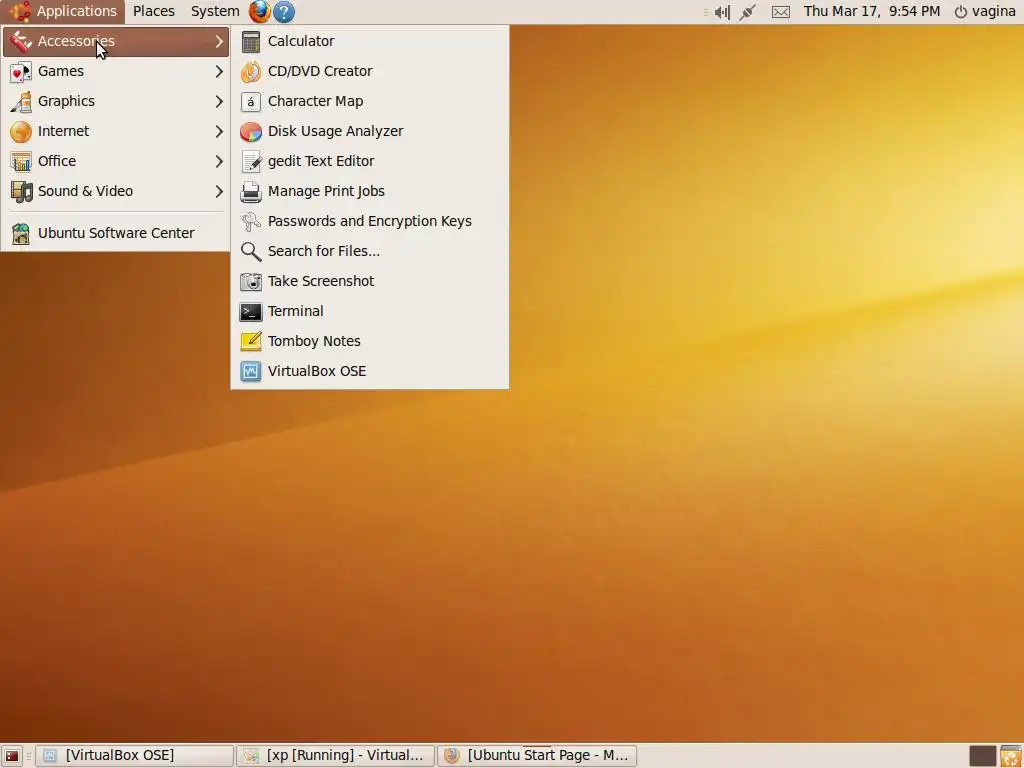Open the System menu
Viewport: 1024px width, 768px height.
[215, 11]
